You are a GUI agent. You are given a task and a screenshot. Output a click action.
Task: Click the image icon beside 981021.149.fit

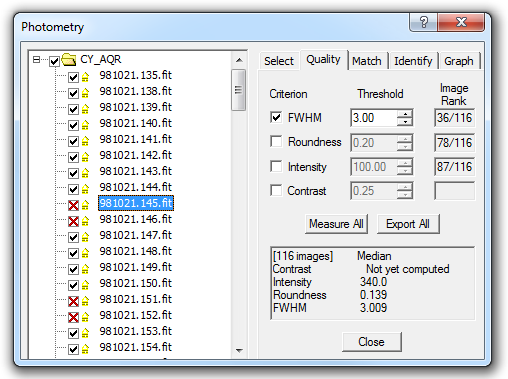pos(85,269)
